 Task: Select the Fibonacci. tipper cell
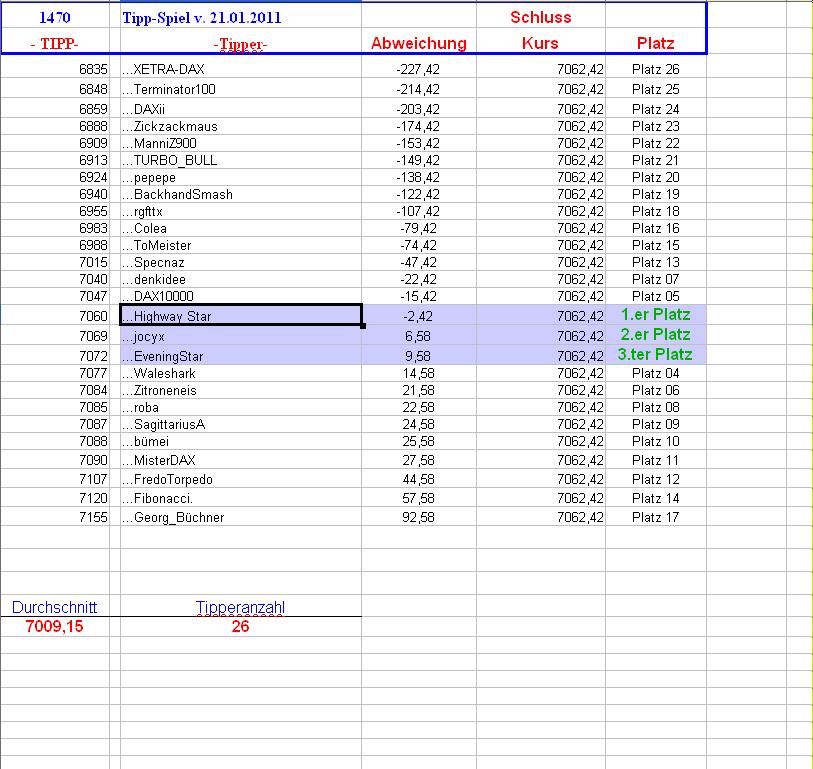(x=241, y=498)
